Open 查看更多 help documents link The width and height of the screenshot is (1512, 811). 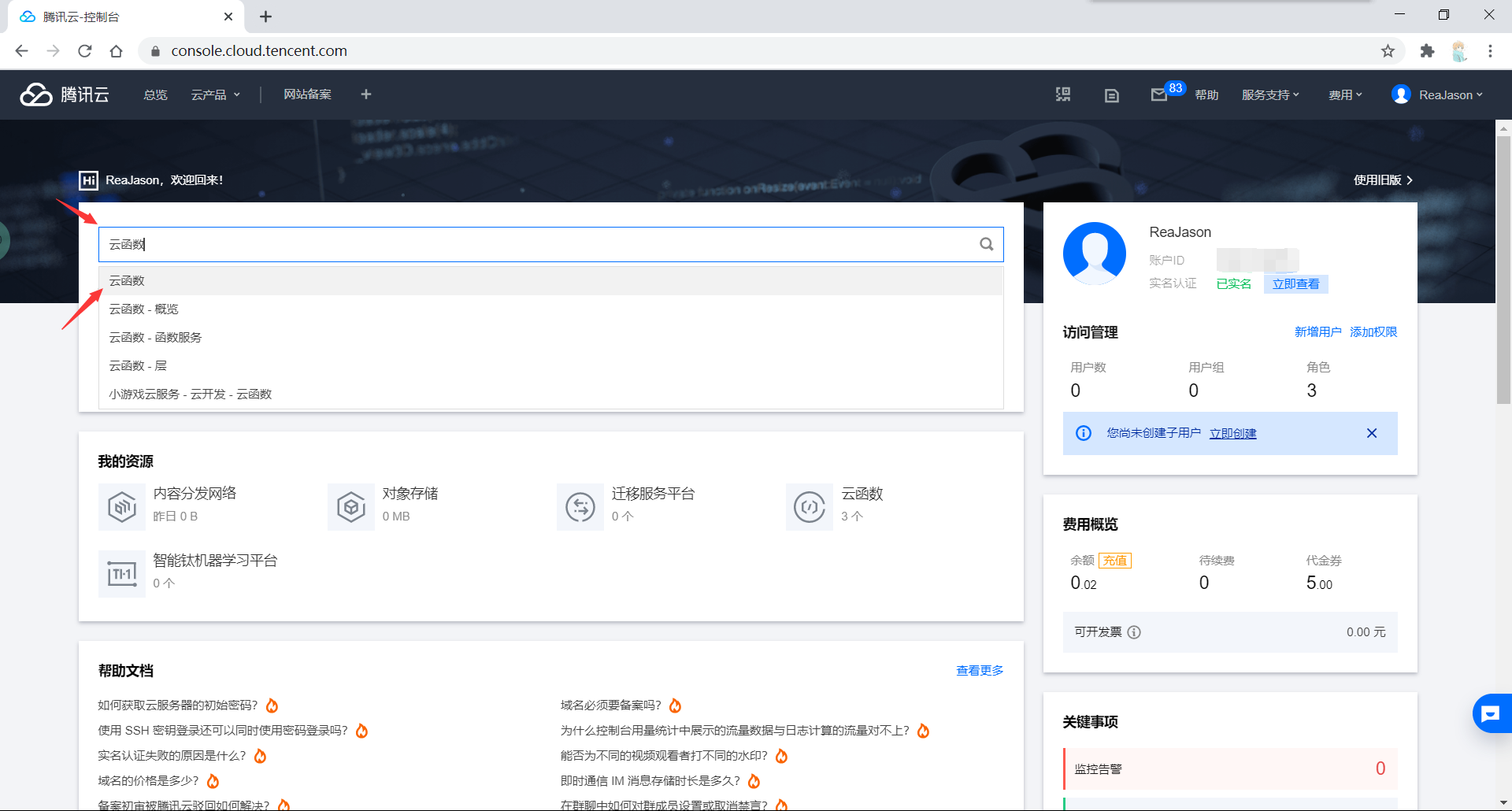[980, 671]
